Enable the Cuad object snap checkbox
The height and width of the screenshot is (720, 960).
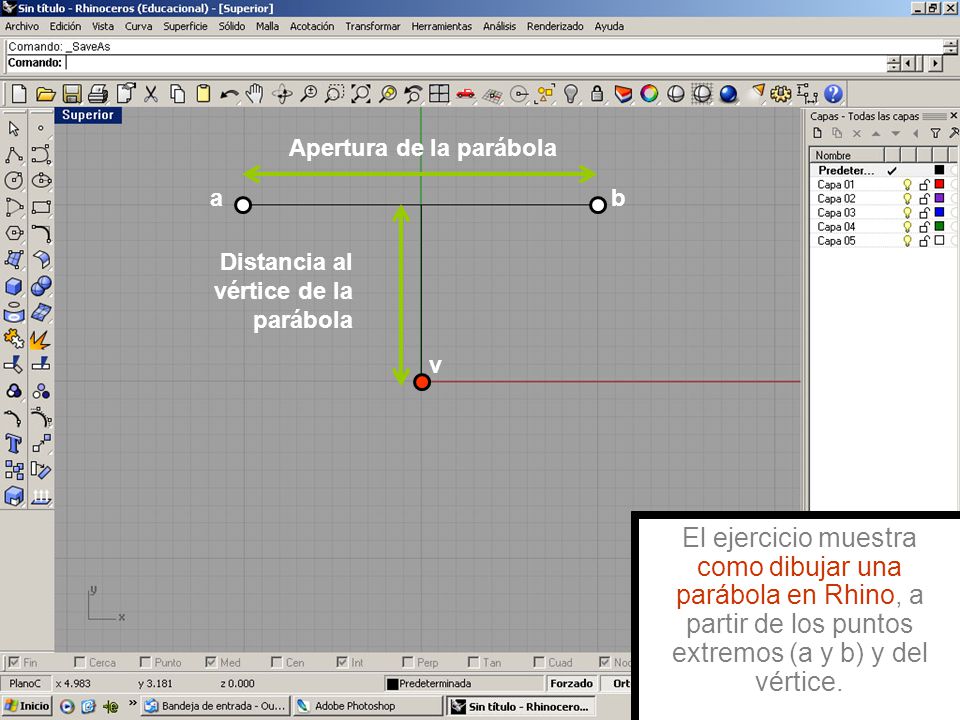coord(539,662)
